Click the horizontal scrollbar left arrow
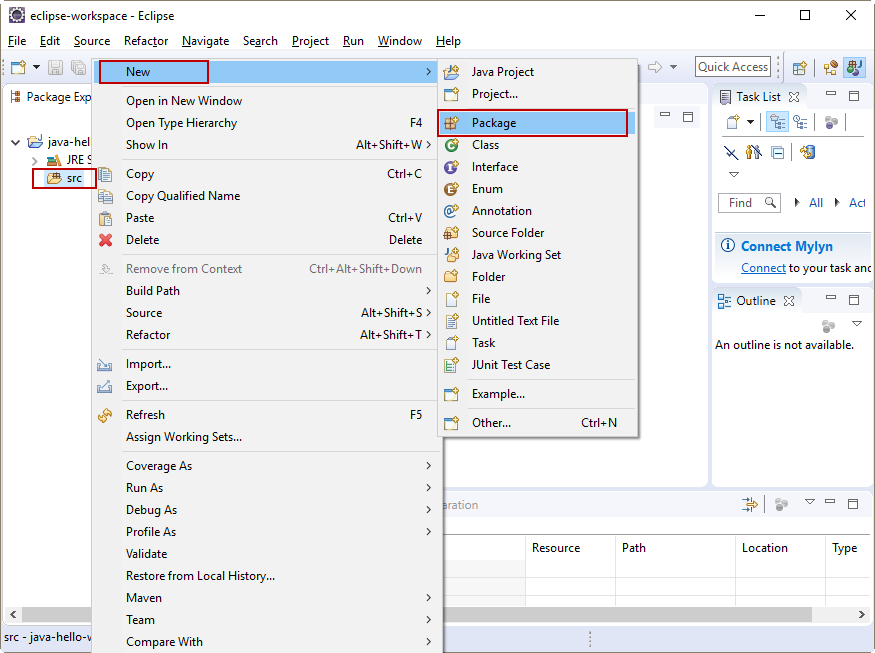Image resolution: width=875 pixels, height=653 pixels. click(x=13, y=614)
